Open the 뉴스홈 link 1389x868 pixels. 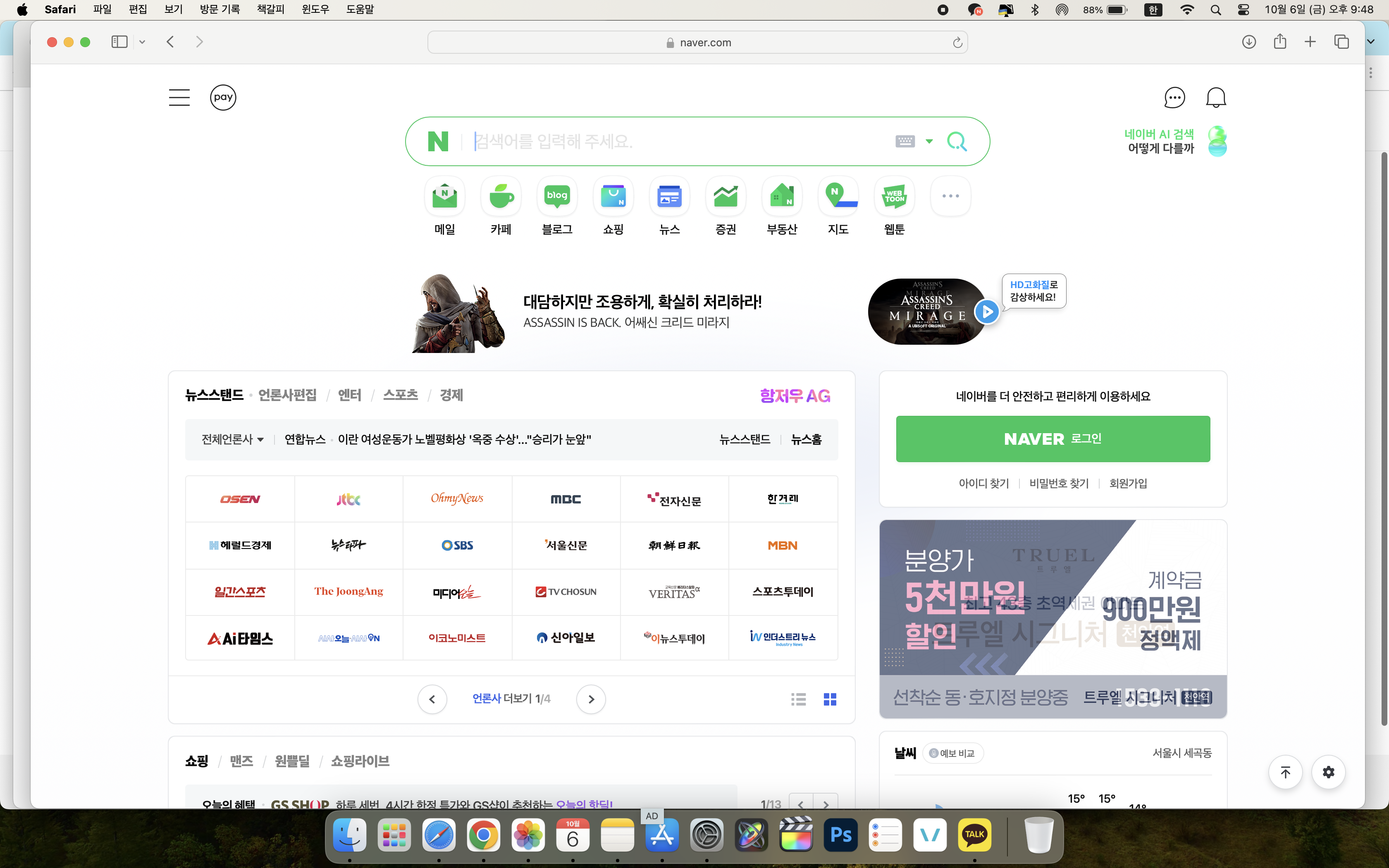click(806, 439)
